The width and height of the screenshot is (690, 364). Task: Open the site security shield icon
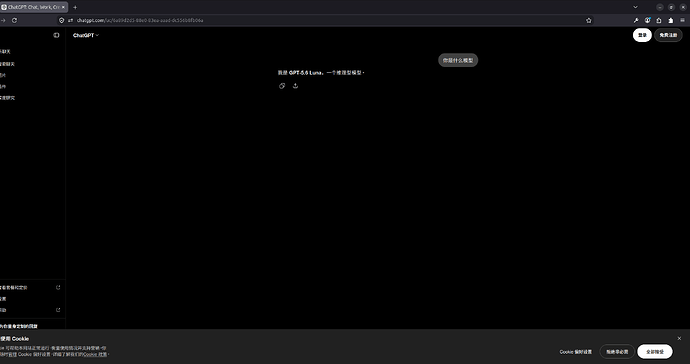pos(62,20)
